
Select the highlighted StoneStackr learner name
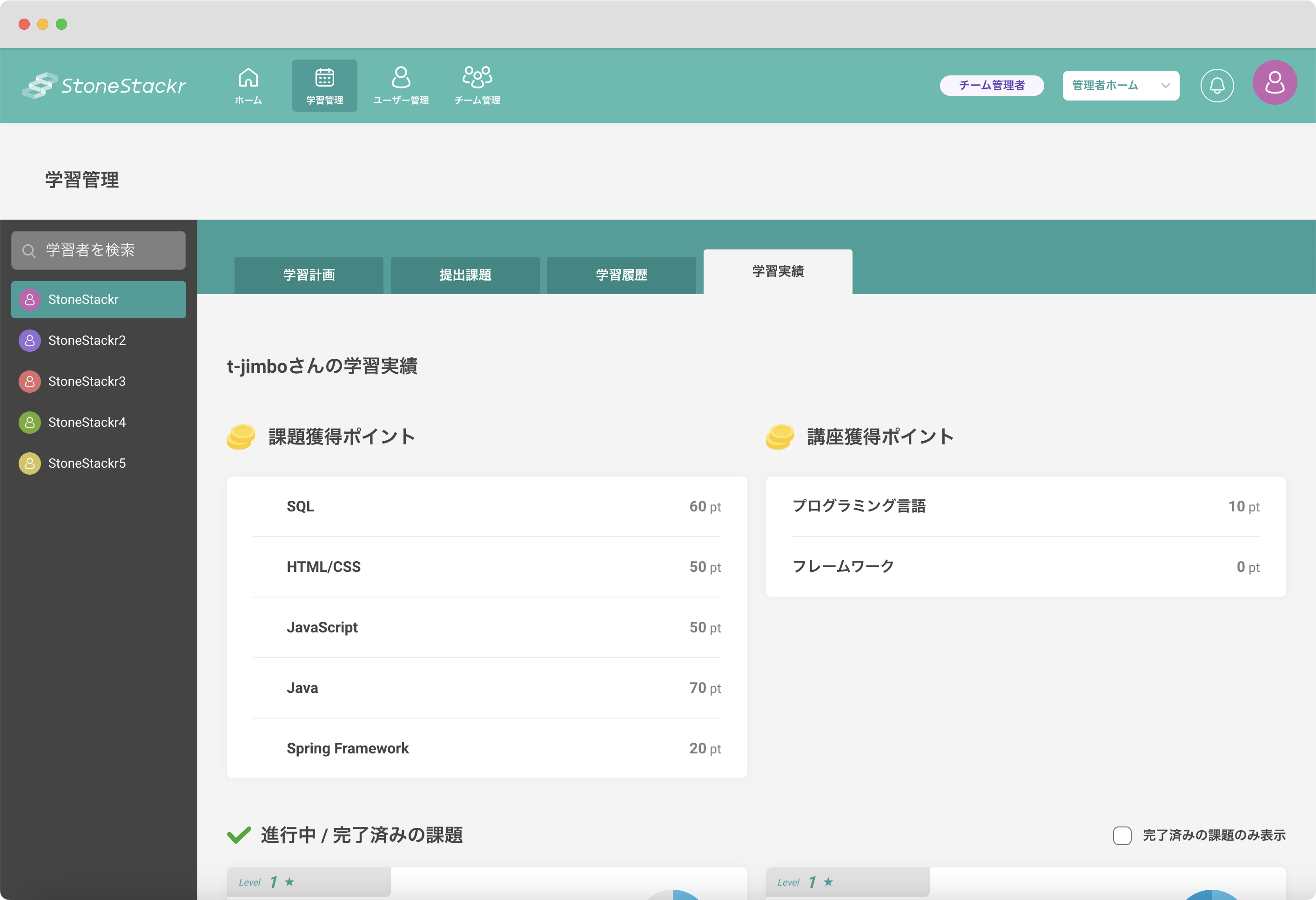(83, 300)
